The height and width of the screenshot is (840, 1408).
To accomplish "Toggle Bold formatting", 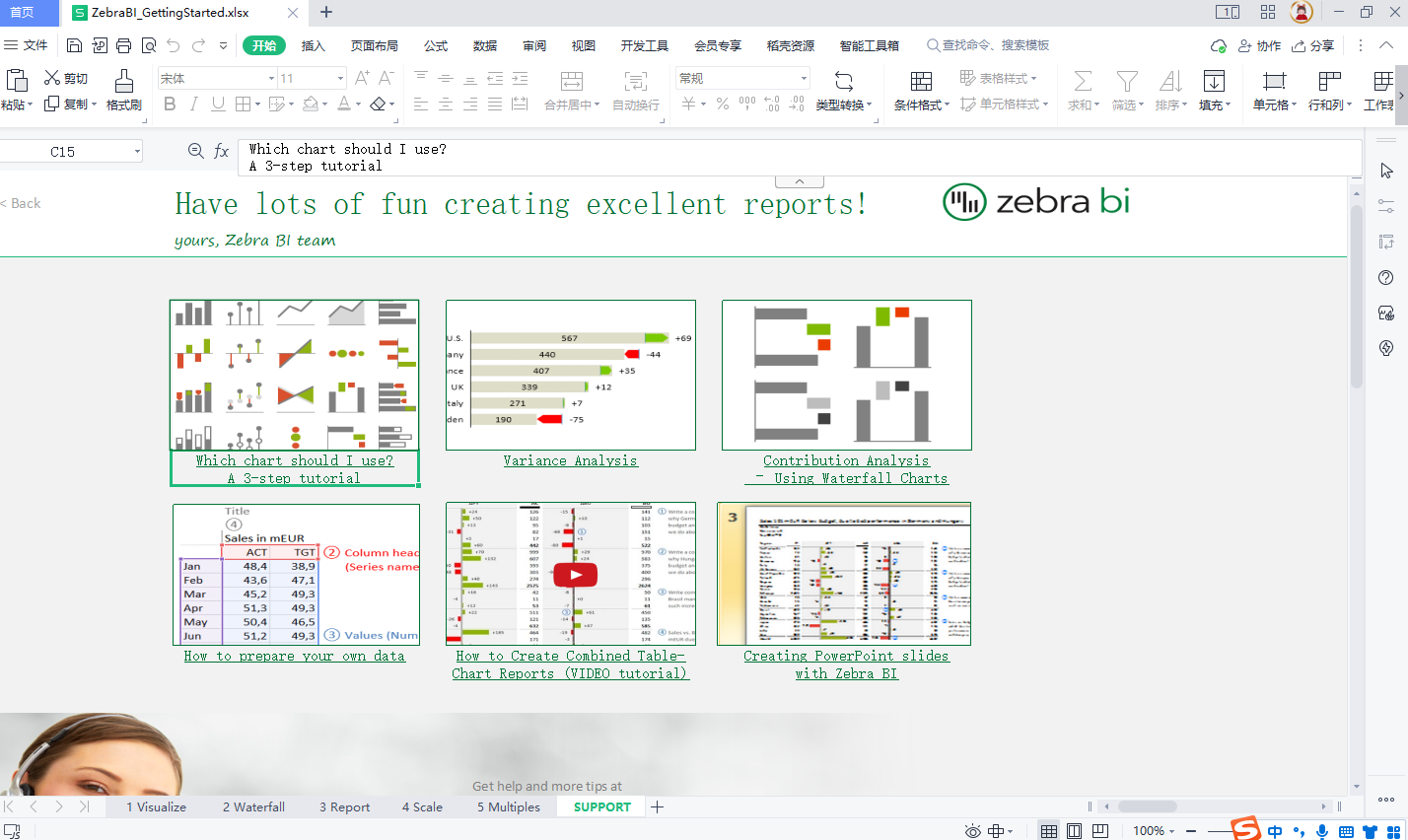I will (x=170, y=104).
